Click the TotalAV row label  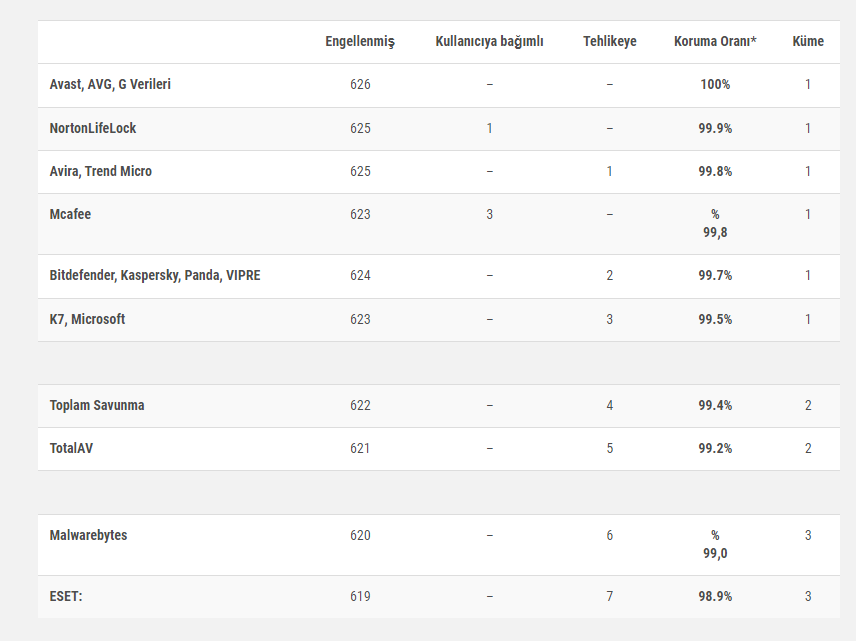pos(72,448)
